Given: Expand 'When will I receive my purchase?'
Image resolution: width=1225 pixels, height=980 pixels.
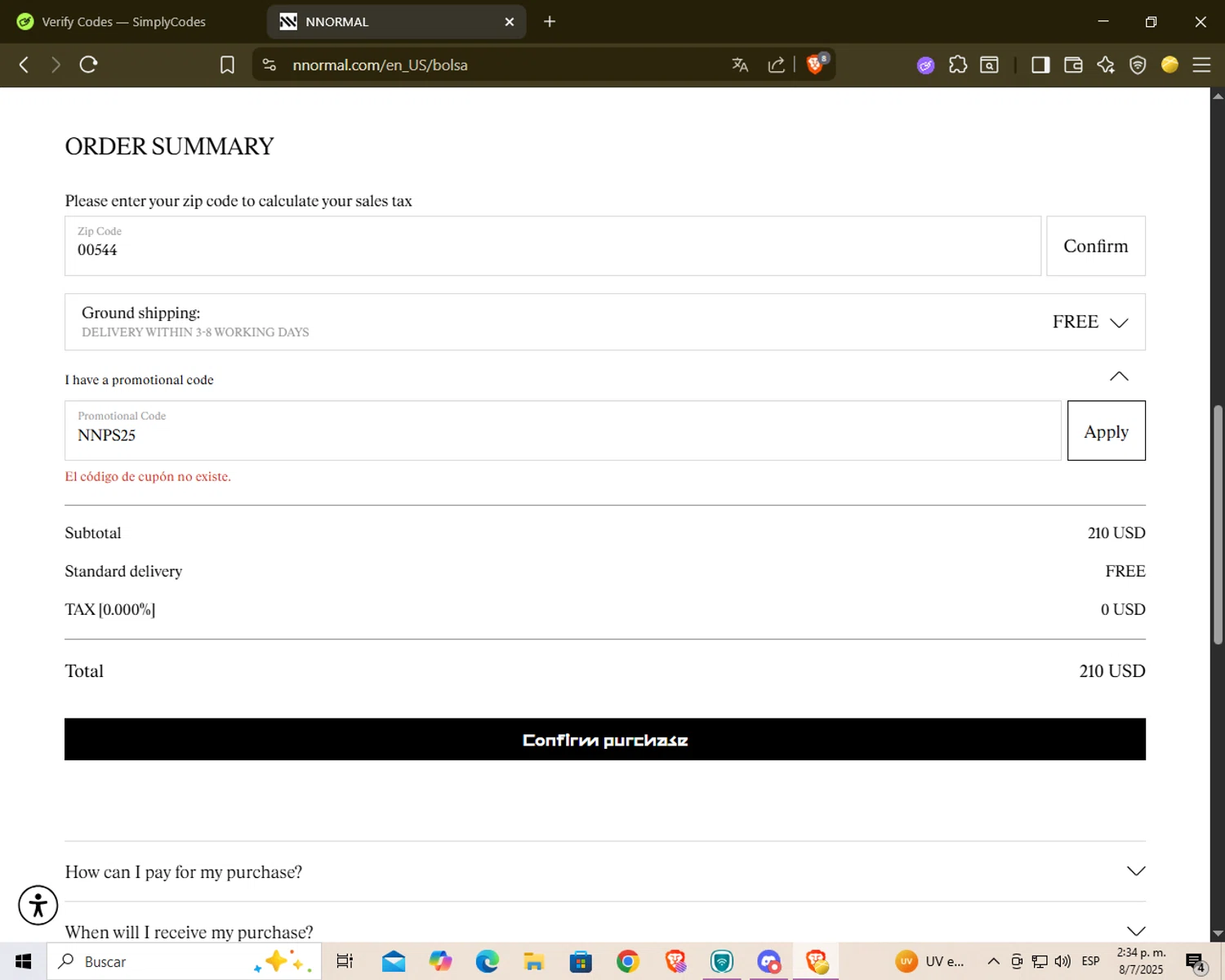Looking at the screenshot, I should [605, 932].
